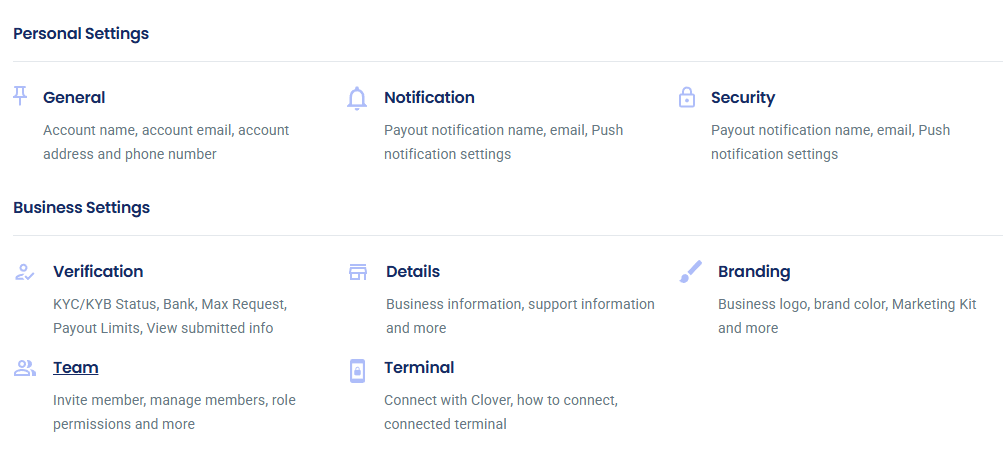This screenshot has height=451, width=1003.
Task: Click the padlock icon for Security
Action: [x=686, y=97]
